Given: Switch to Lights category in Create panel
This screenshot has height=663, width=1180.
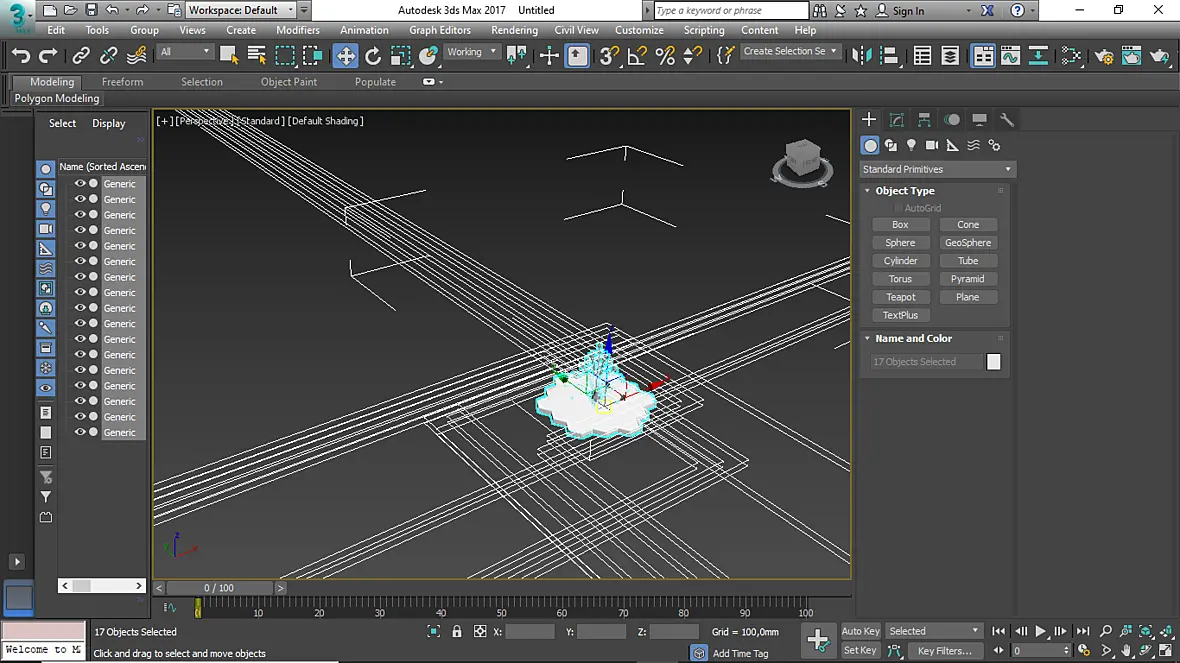Looking at the screenshot, I should [x=911, y=145].
